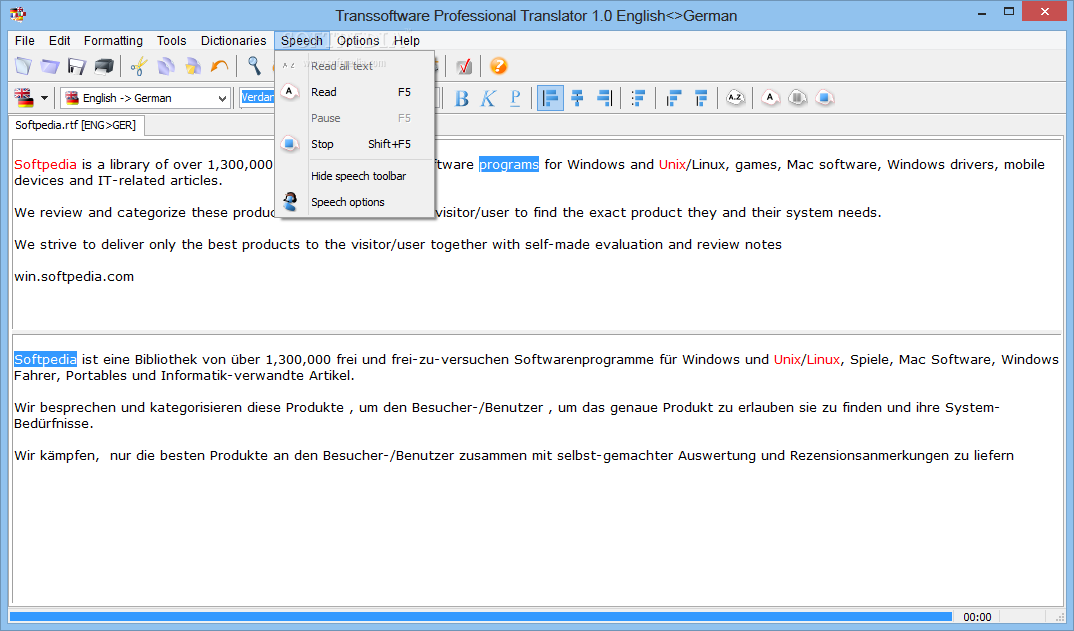Screen dimensions: 1074x631
Task: Click the increase indent icon
Action: (701, 98)
